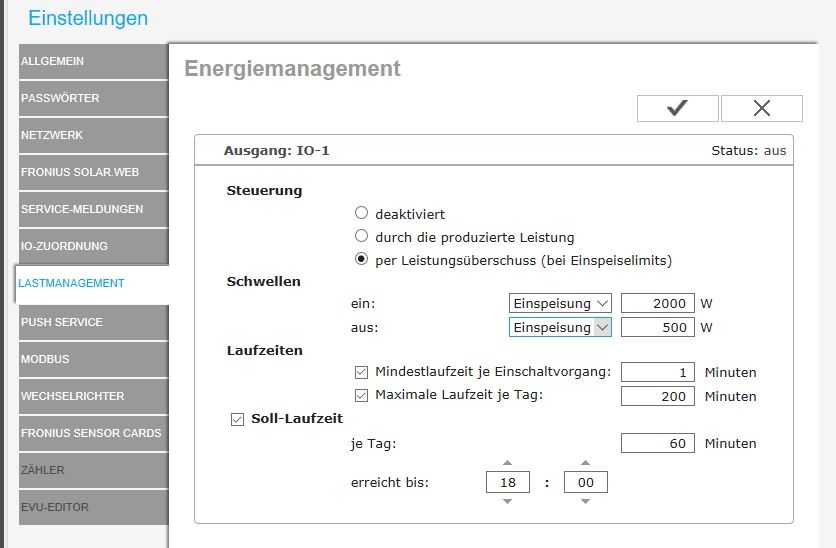
Task: Open the 'ein' threshold Einspeisung dropdown
Action: 560,303
